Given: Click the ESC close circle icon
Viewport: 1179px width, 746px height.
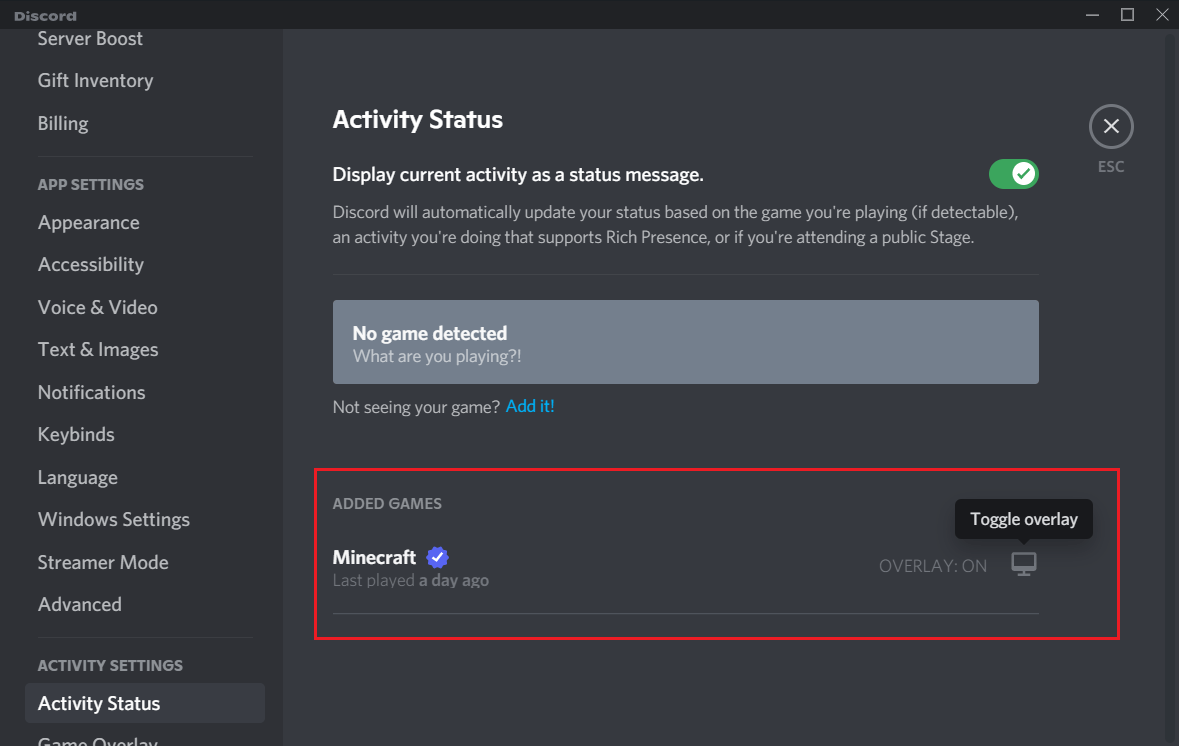Looking at the screenshot, I should (x=1110, y=126).
